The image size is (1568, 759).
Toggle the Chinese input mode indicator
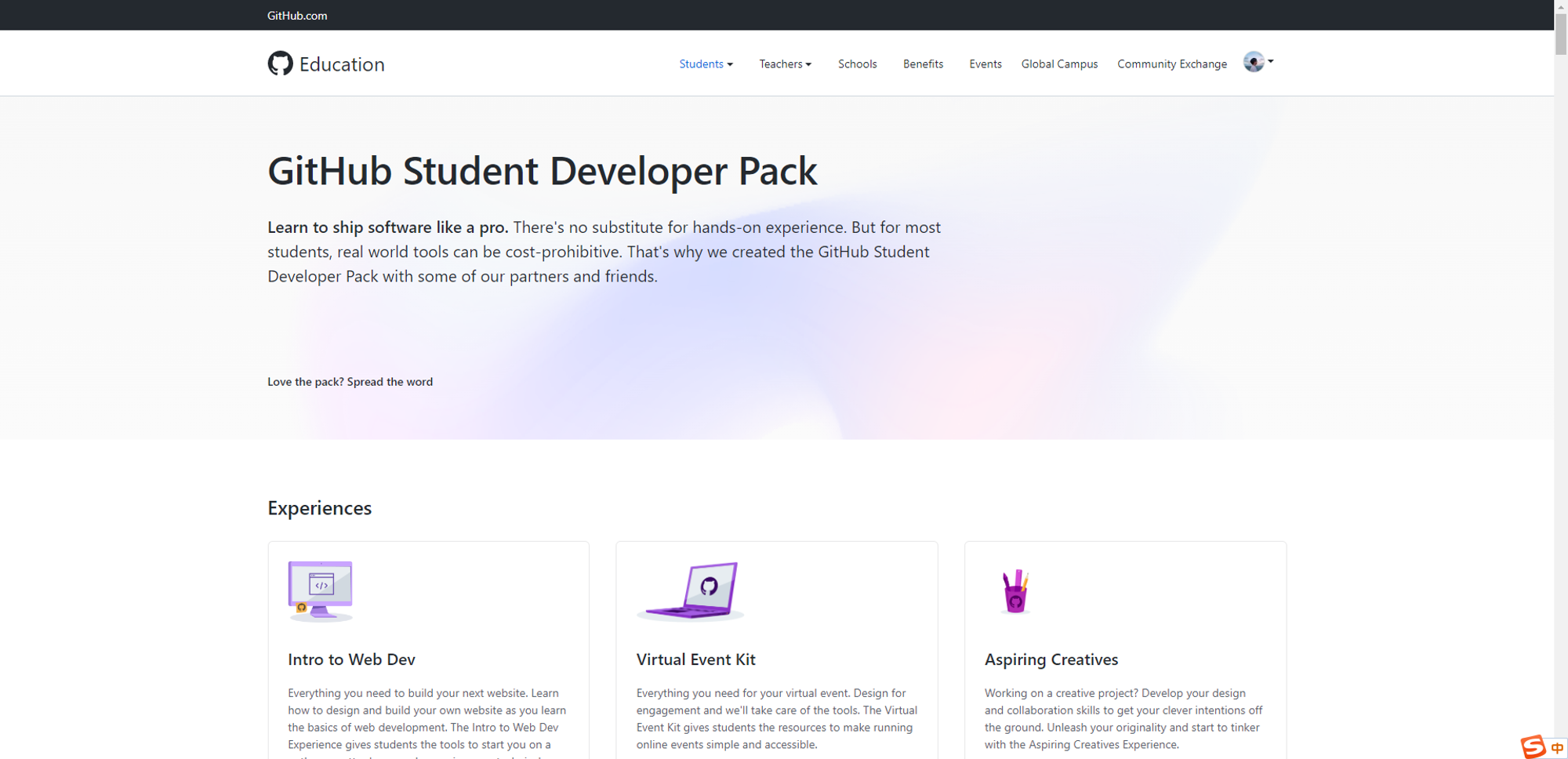[1557, 748]
